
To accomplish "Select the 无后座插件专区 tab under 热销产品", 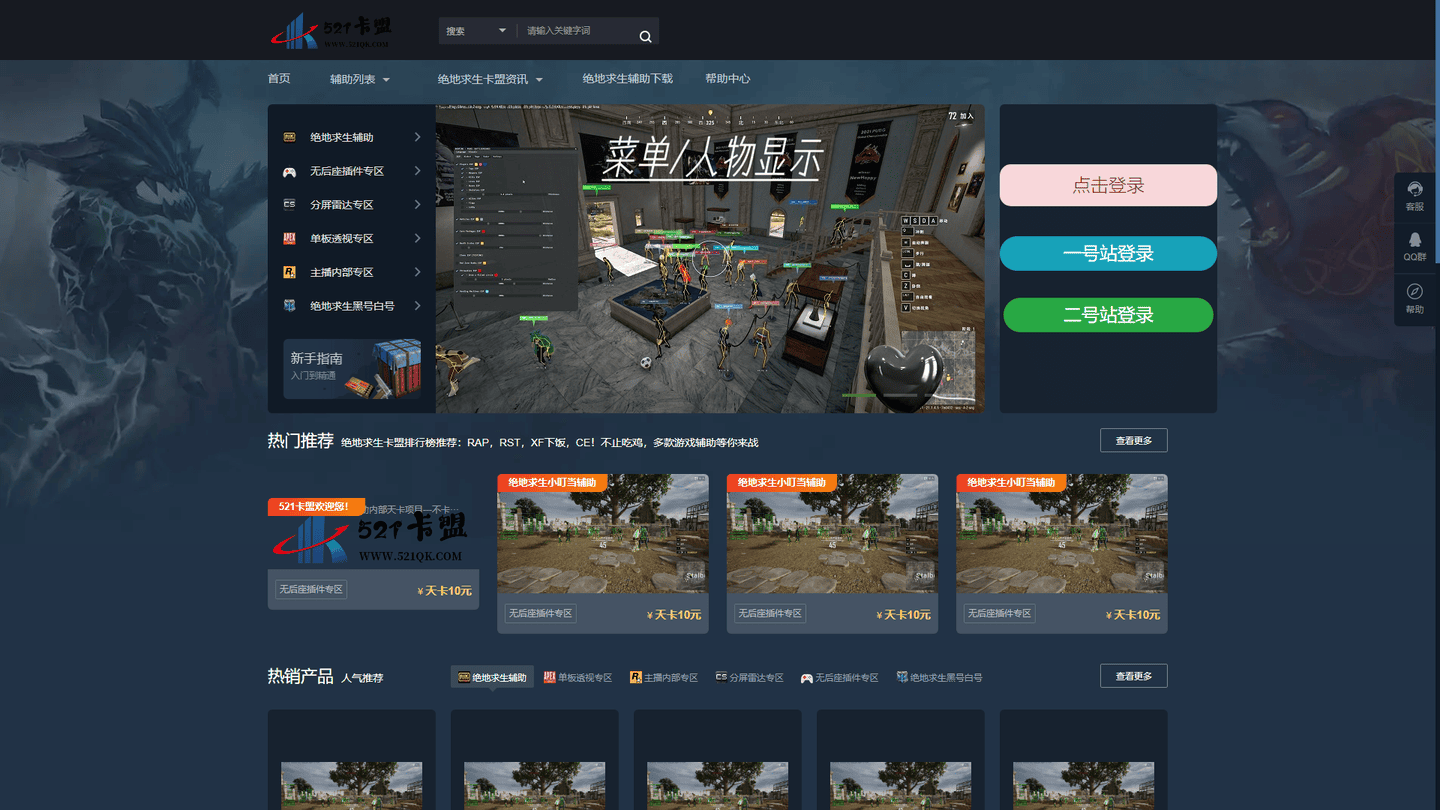I will pyautogui.click(x=840, y=677).
